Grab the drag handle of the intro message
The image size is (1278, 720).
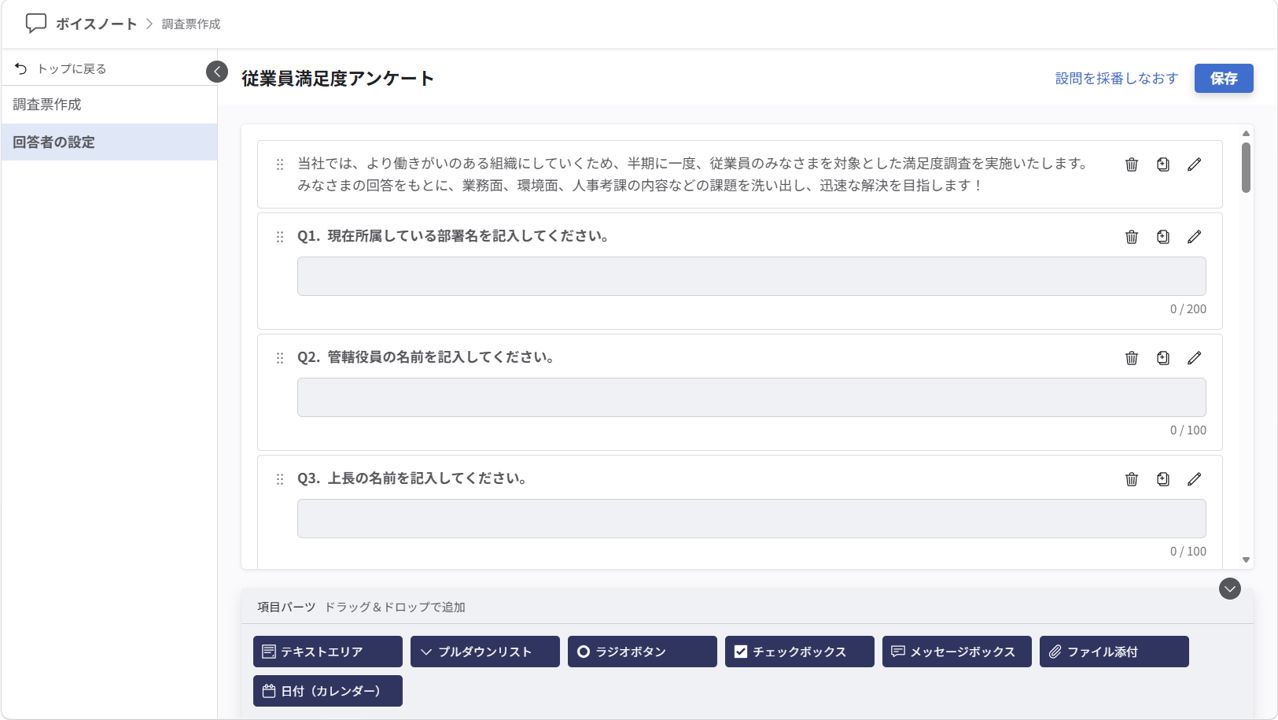coord(280,165)
